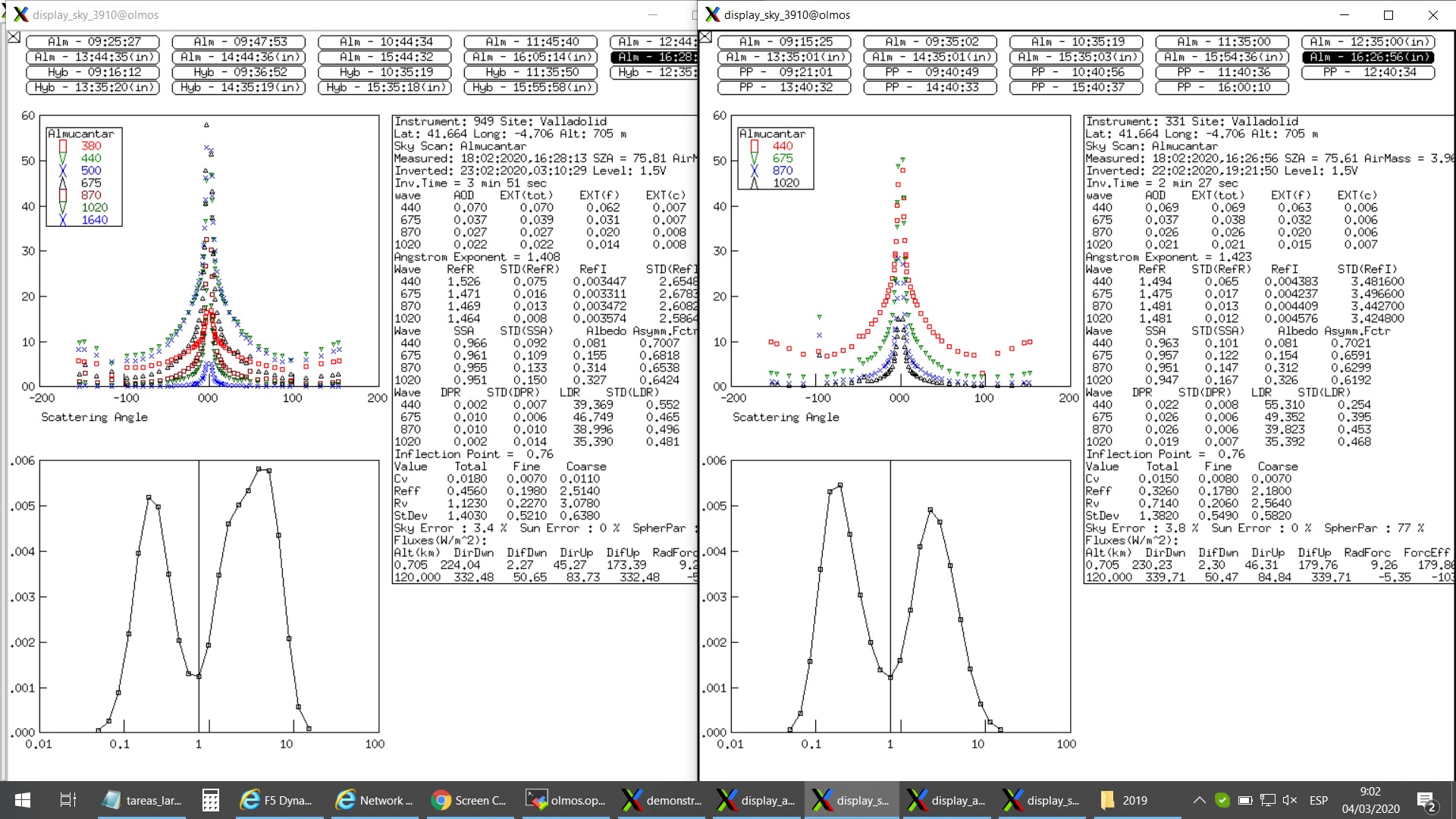Select Alm - 09:47:53 in left window
1456x819 pixels.
[x=239, y=42]
